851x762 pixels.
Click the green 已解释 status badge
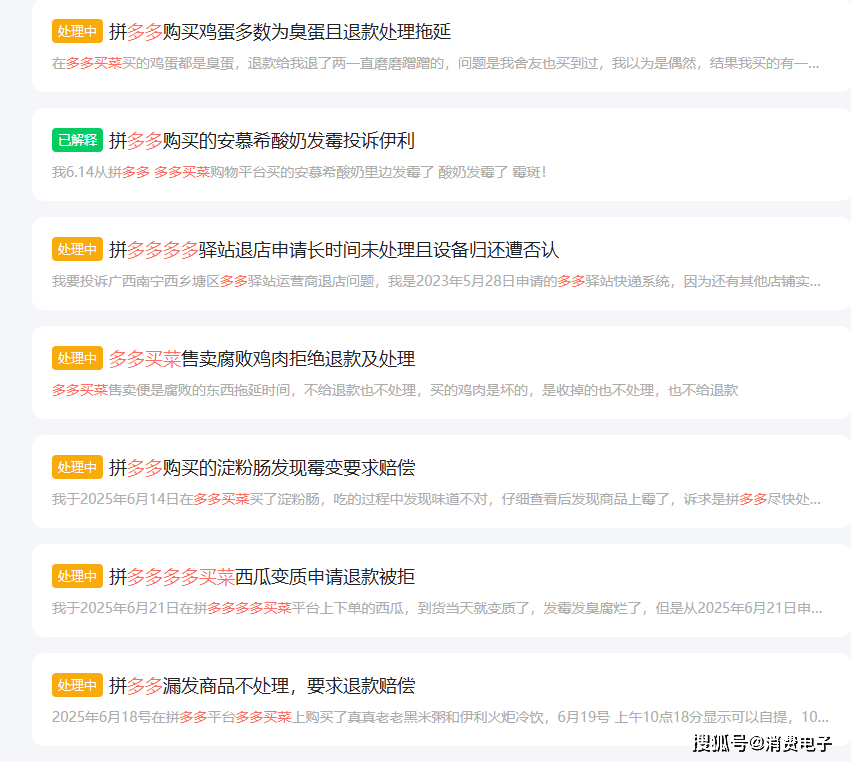77,141
